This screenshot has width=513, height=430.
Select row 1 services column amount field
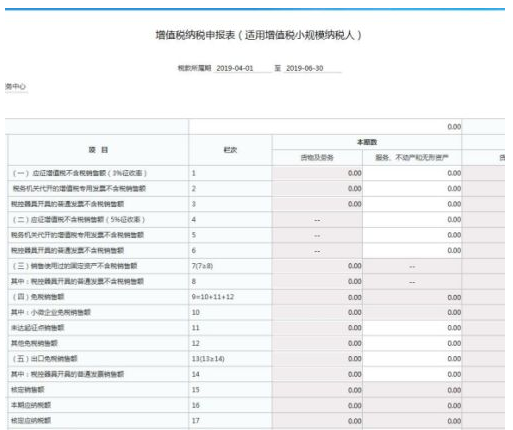(412, 173)
